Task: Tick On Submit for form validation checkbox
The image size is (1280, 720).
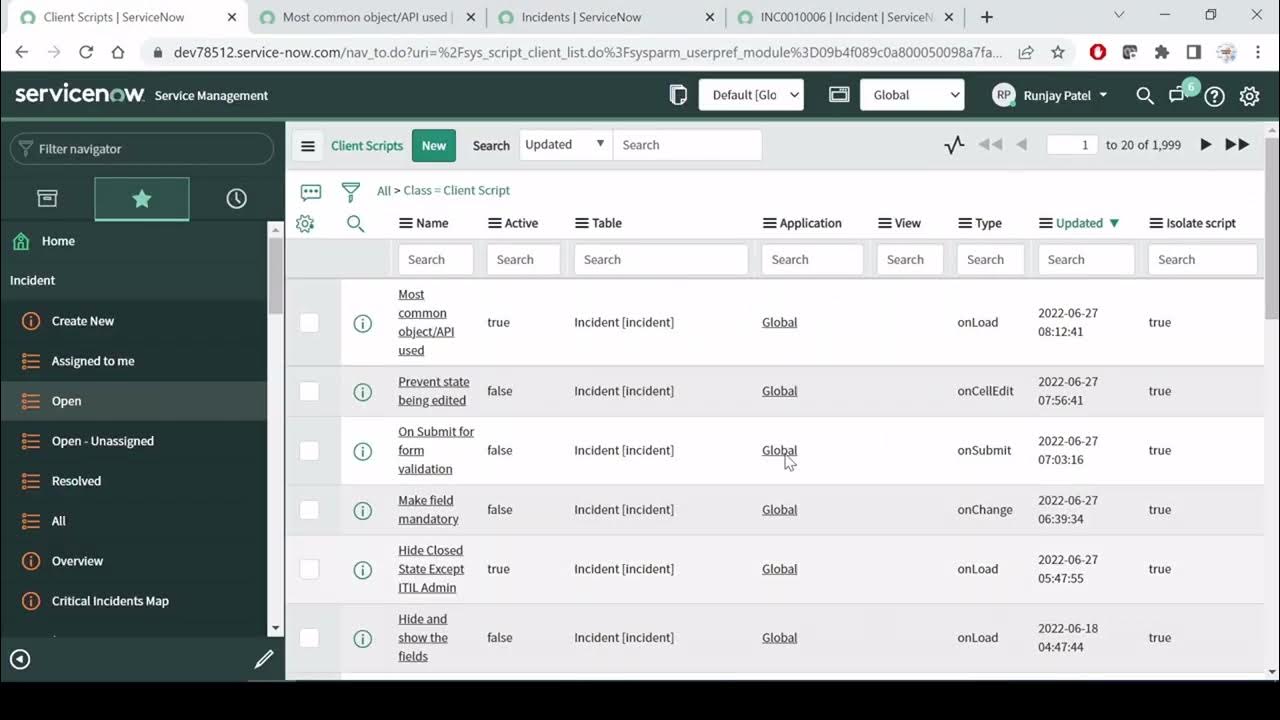Action: [x=309, y=451]
